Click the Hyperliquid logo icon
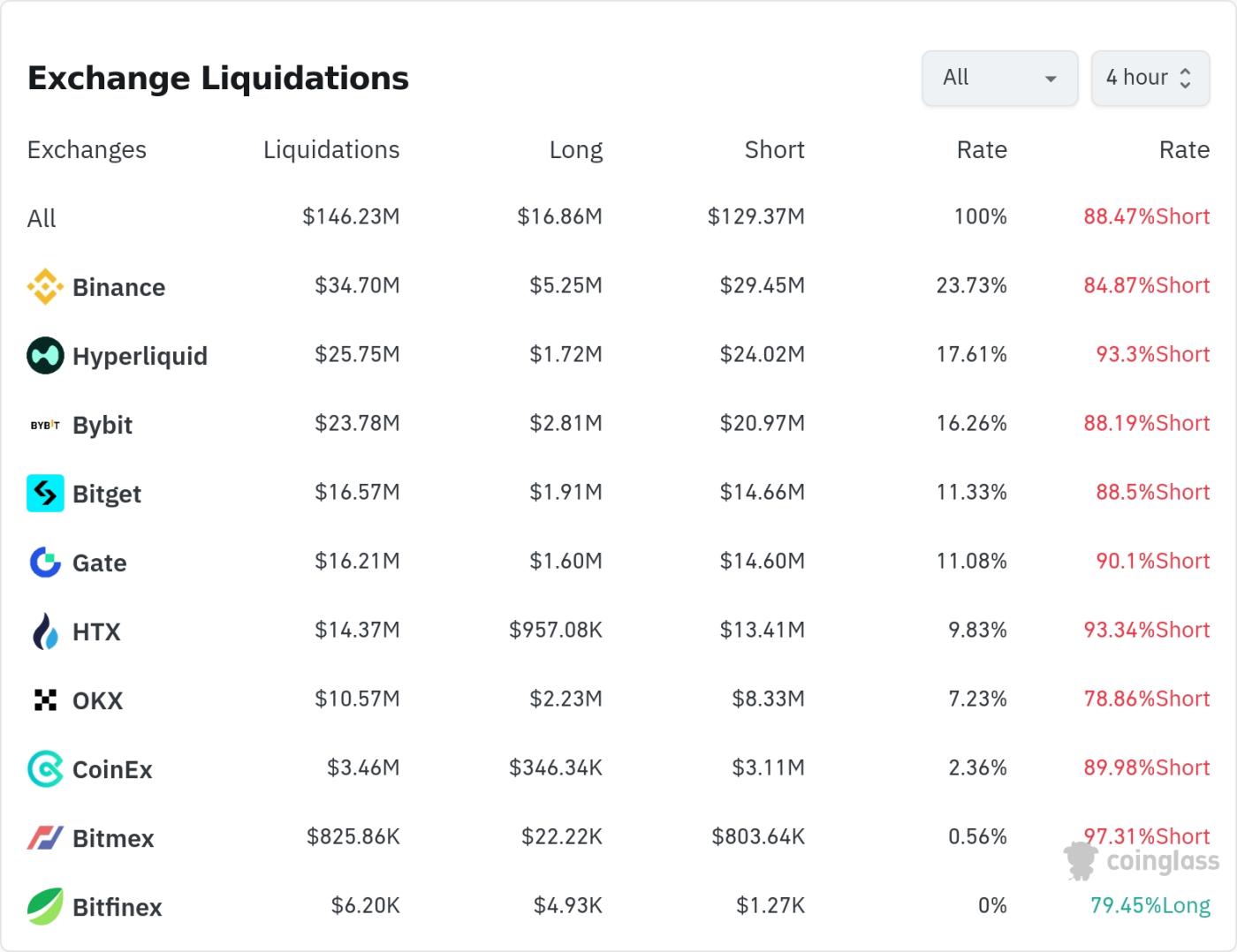Screen dimensions: 1237x952 pyautogui.click(x=45, y=356)
